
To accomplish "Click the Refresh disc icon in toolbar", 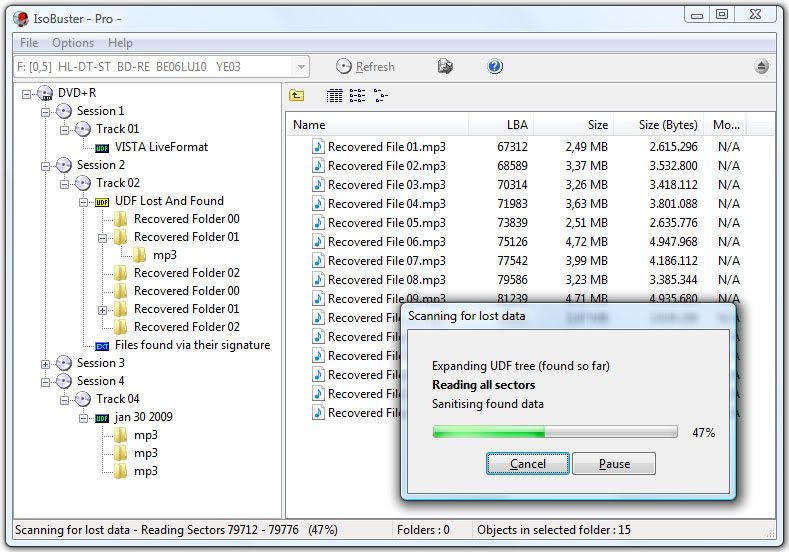I will tap(344, 67).
